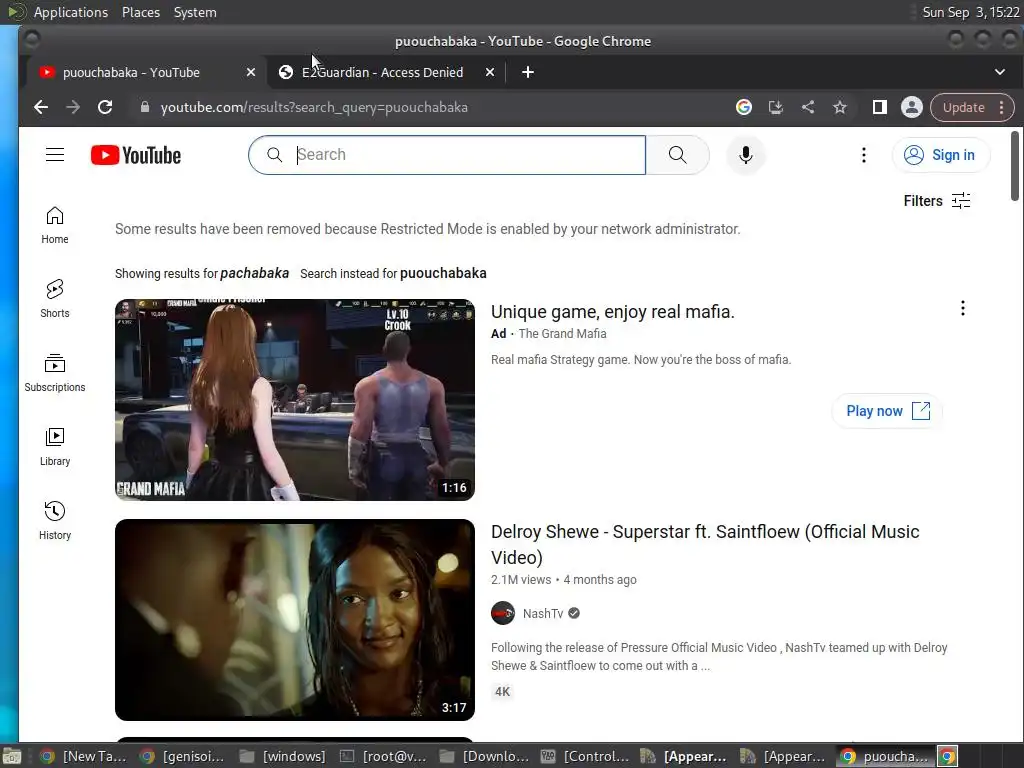Open Chrome profile avatar menu
1024x768 pixels.
912,107
